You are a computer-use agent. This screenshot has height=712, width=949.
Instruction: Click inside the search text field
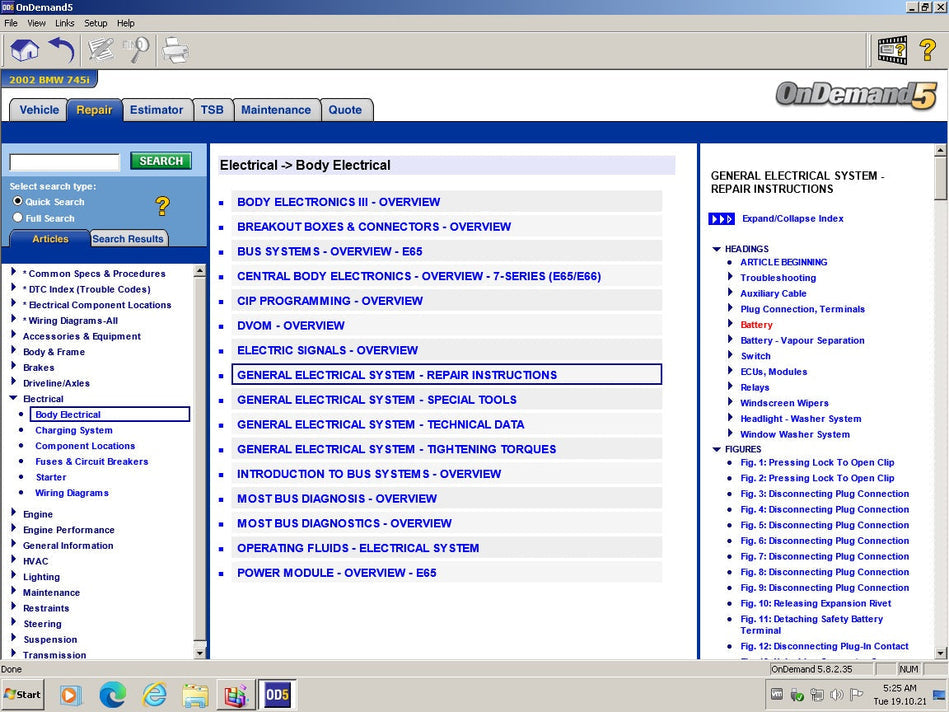65,162
